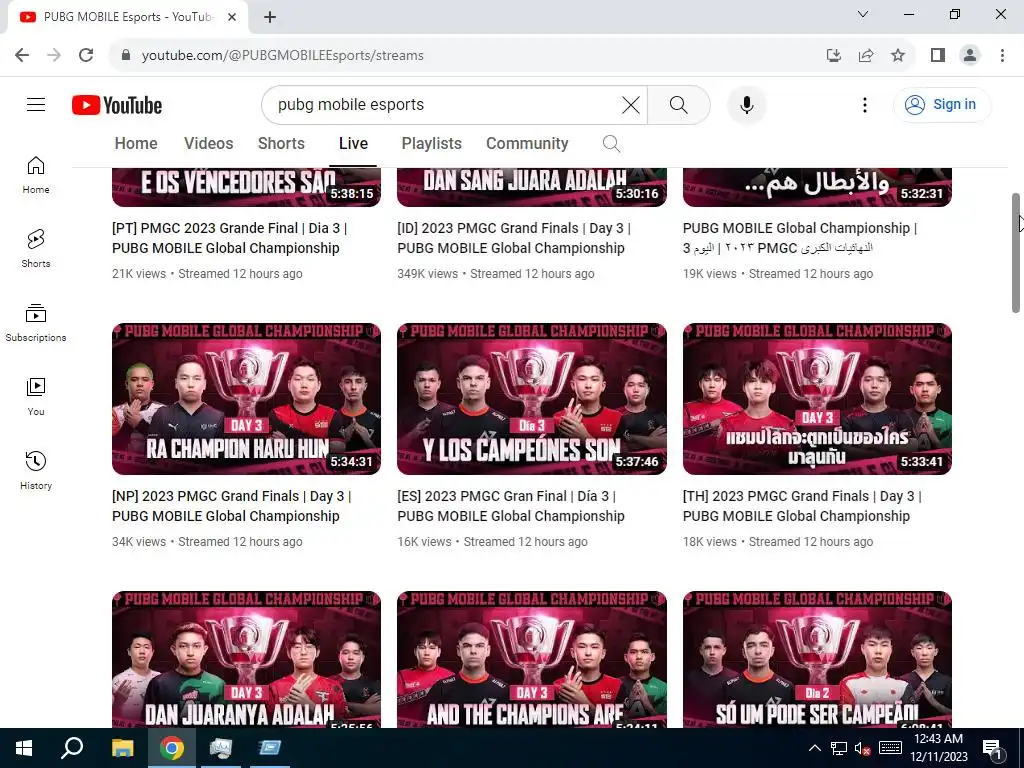Switch to the channel Home tab

tap(136, 144)
